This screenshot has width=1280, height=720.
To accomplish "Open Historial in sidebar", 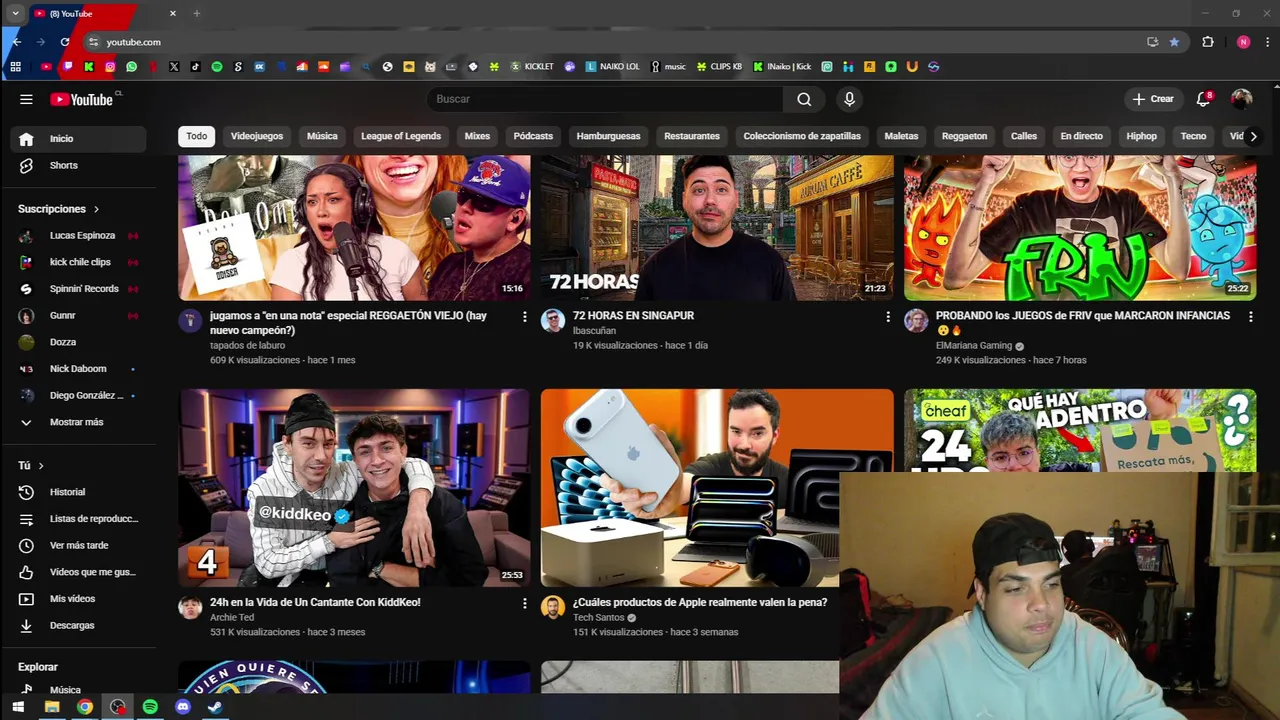I will pos(78,492).
